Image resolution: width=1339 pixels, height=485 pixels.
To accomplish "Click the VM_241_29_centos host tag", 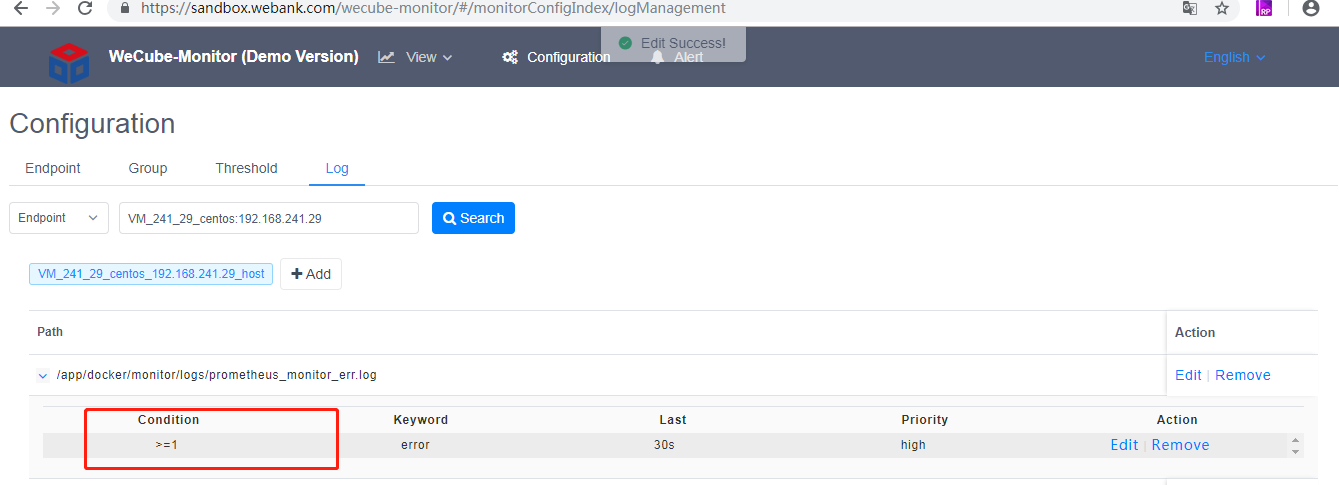I will [x=151, y=273].
